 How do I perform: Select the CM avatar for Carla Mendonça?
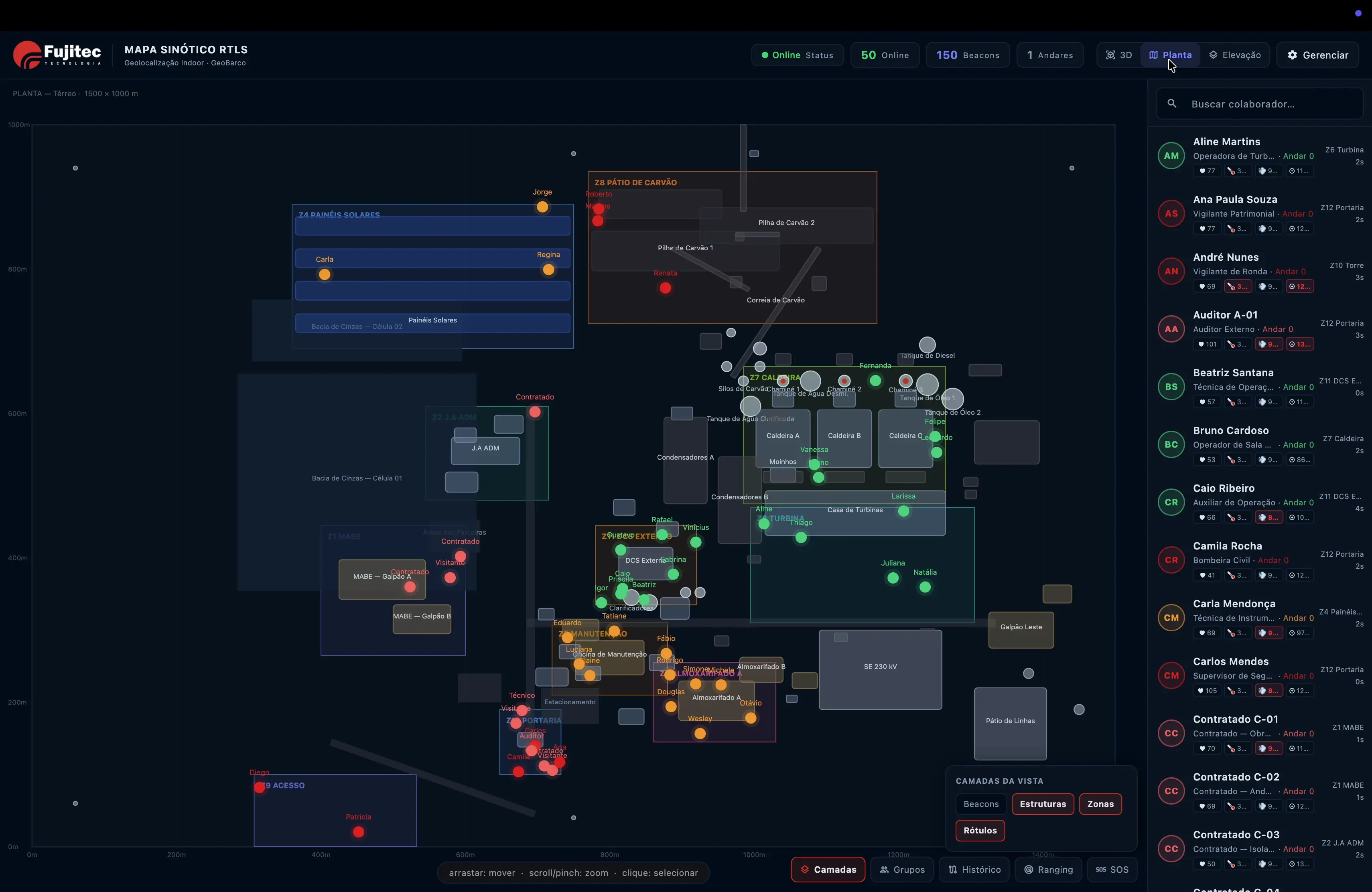tap(1171, 618)
